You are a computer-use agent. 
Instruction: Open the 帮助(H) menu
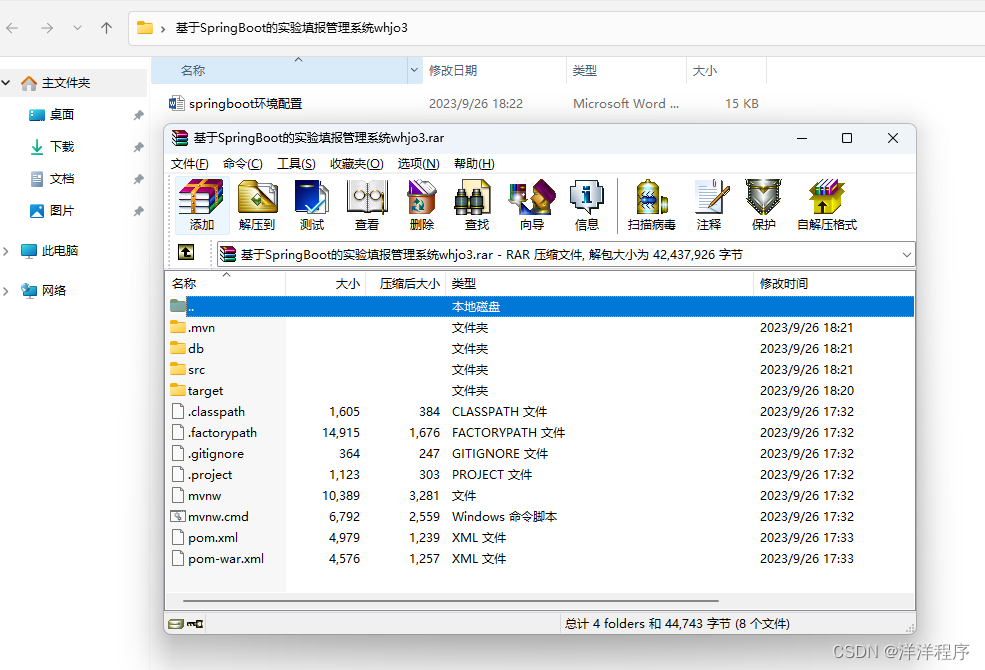tap(474, 163)
